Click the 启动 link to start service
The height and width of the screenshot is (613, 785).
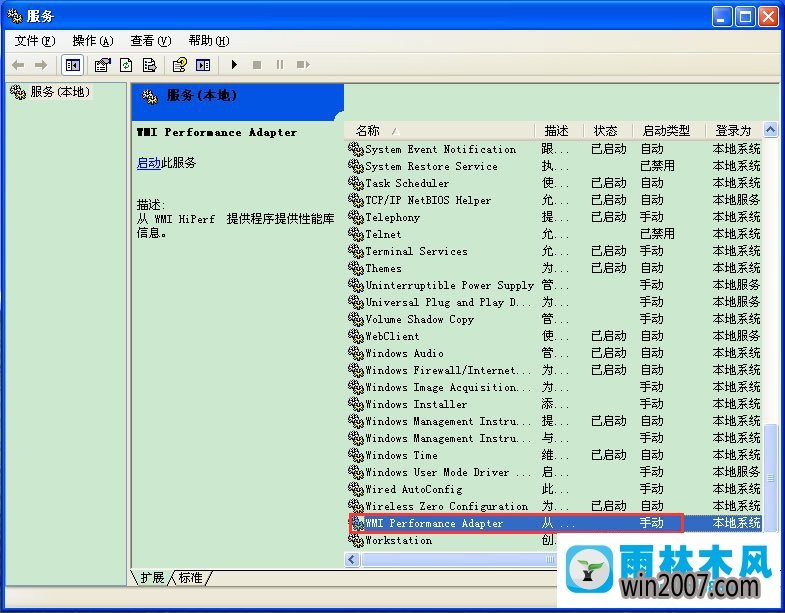149,163
